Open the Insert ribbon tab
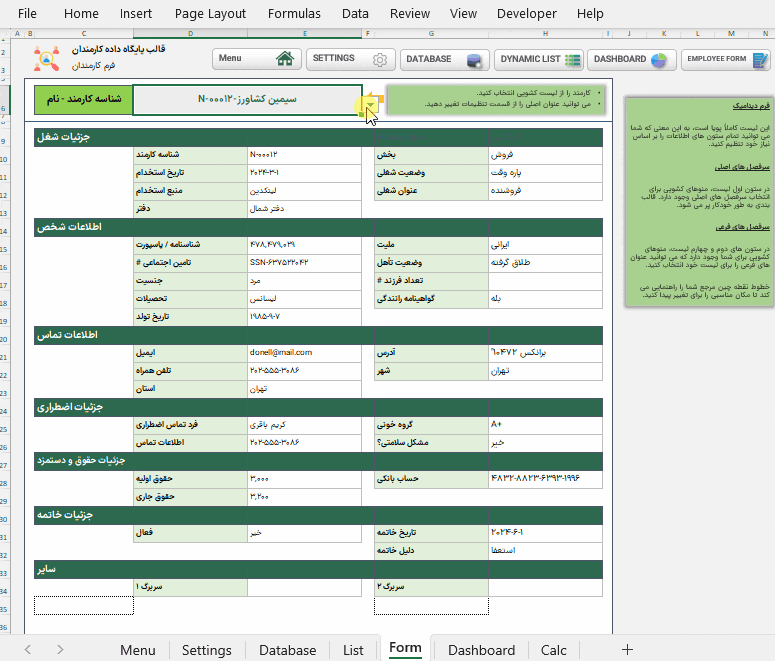The height and width of the screenshot is (661, 775). (135, 13)
